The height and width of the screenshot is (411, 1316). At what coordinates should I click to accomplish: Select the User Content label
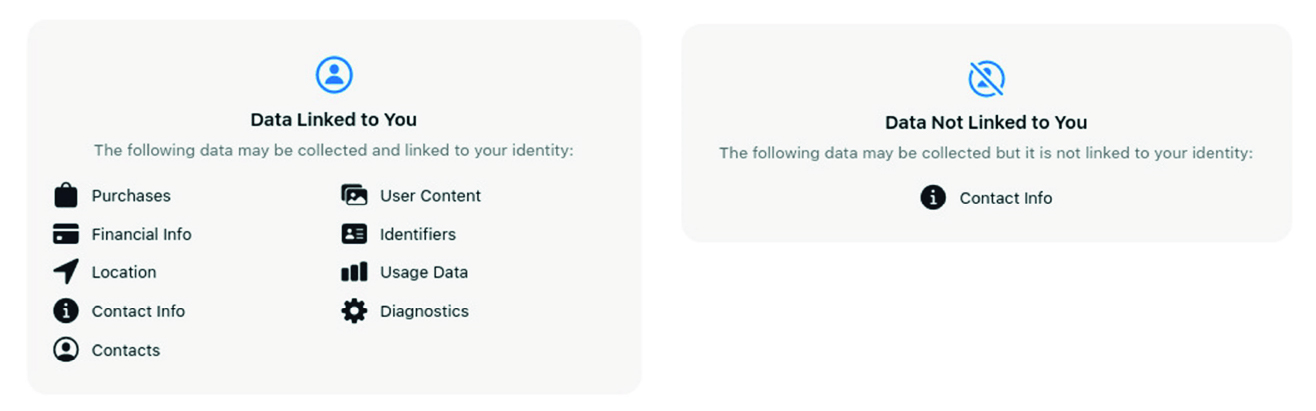coord(430,196)
